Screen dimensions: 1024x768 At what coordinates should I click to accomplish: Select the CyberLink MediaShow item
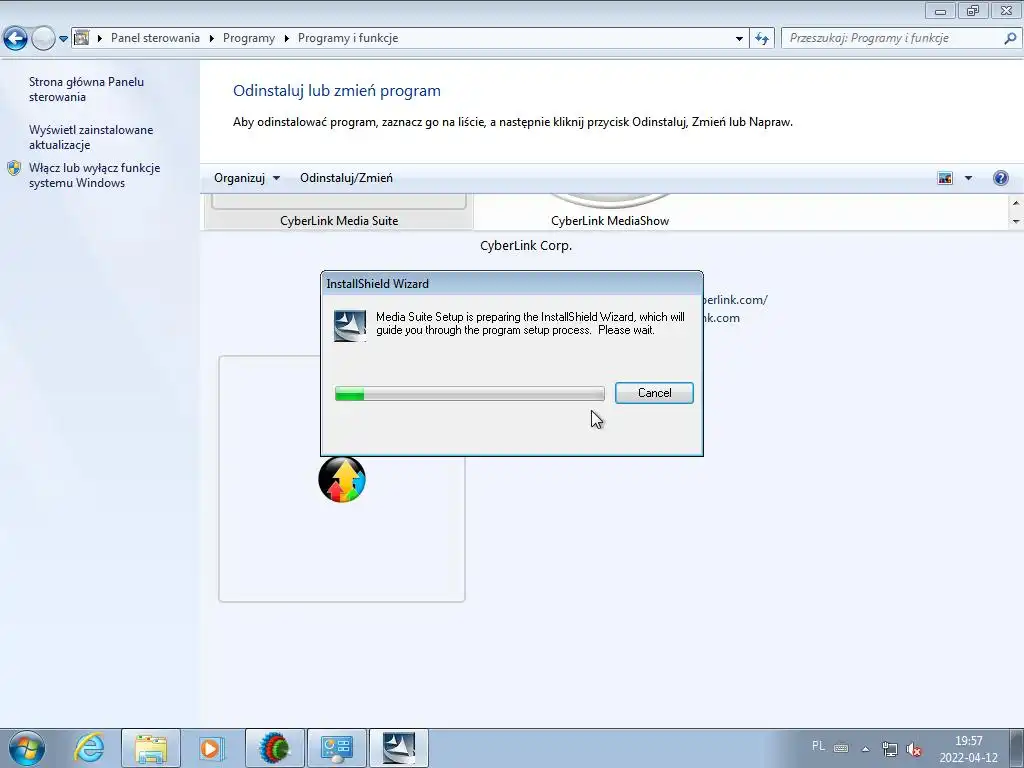(610, 212)
